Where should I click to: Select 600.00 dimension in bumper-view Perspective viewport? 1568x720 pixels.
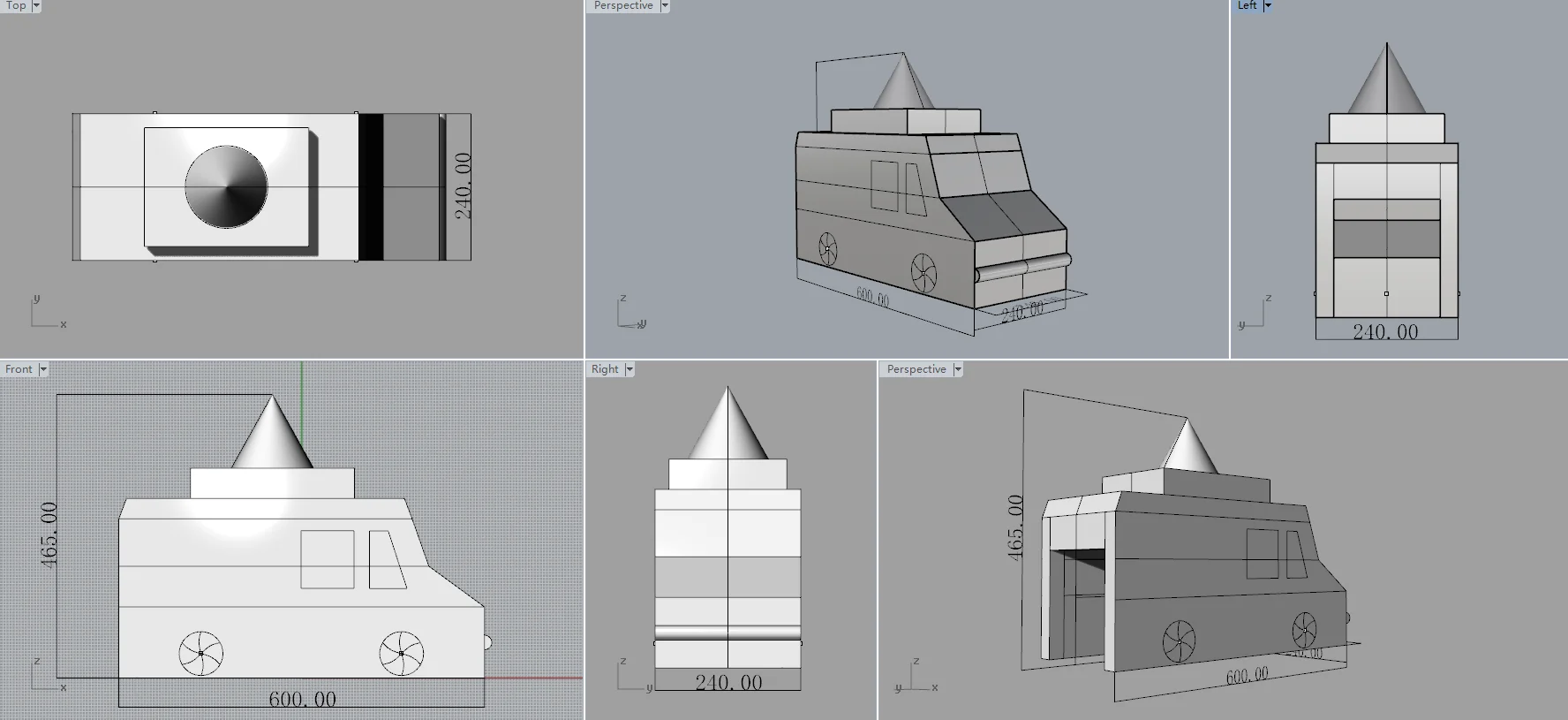point(872,297)
